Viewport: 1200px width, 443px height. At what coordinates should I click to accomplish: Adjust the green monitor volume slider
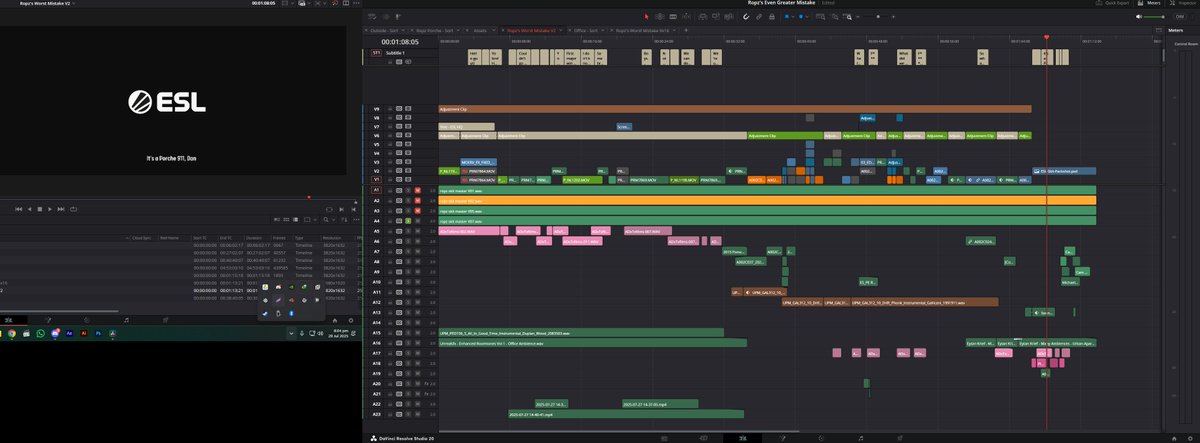point(1155,16)
